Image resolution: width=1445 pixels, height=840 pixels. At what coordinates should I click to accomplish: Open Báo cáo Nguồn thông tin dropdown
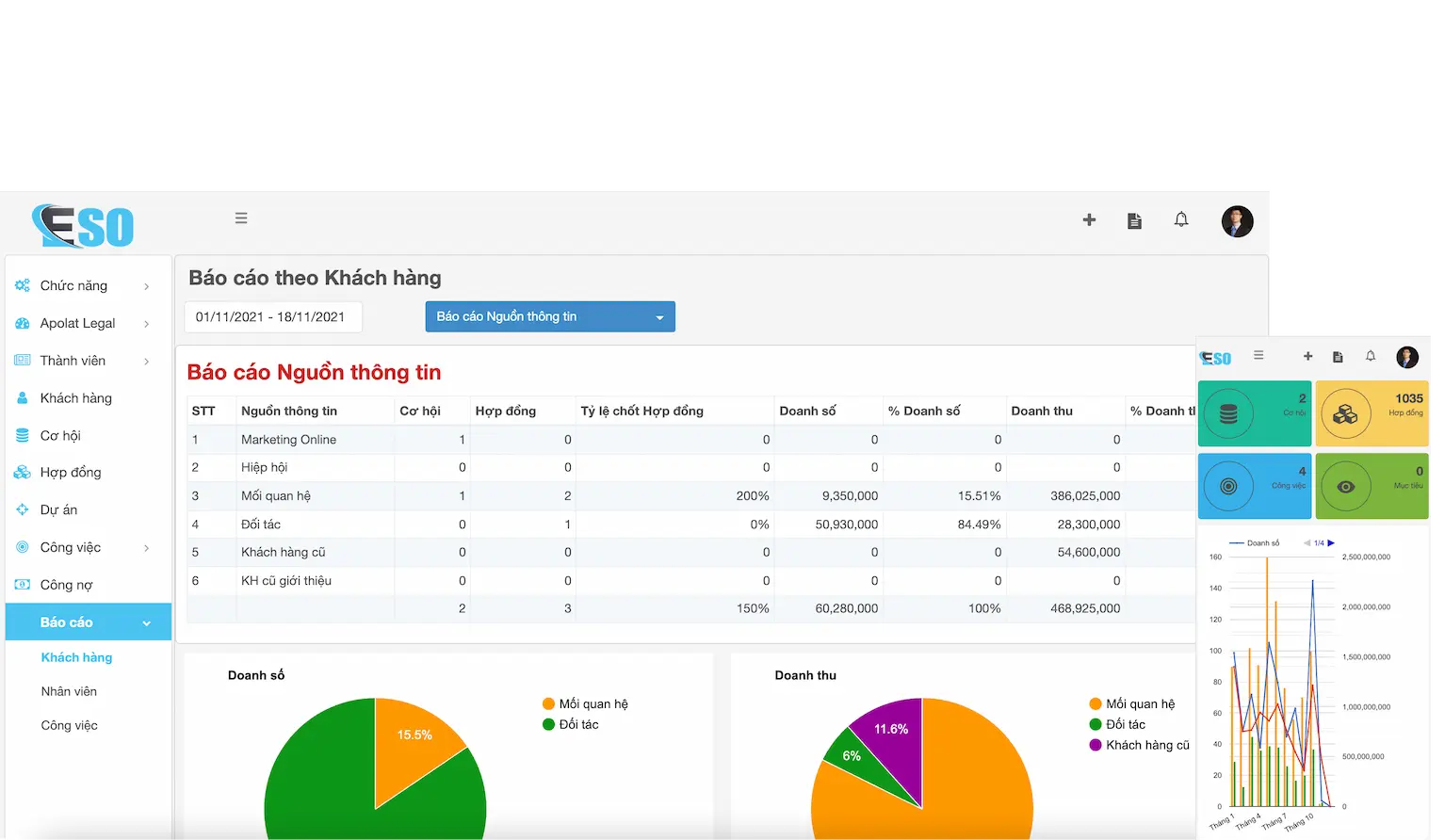[x=550, y=316]
